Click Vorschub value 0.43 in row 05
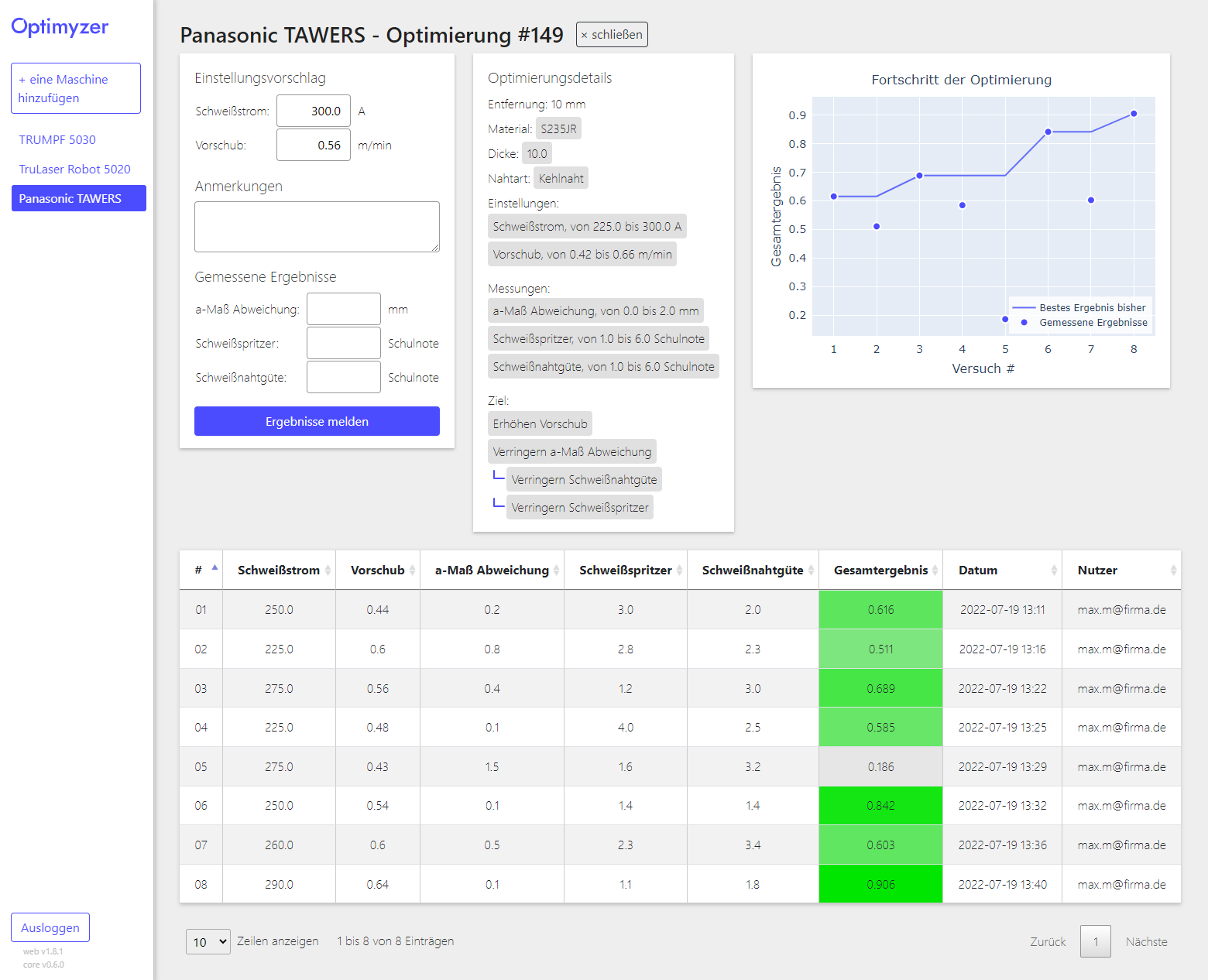Screen dimensions: 1208x980 point(378,766)
